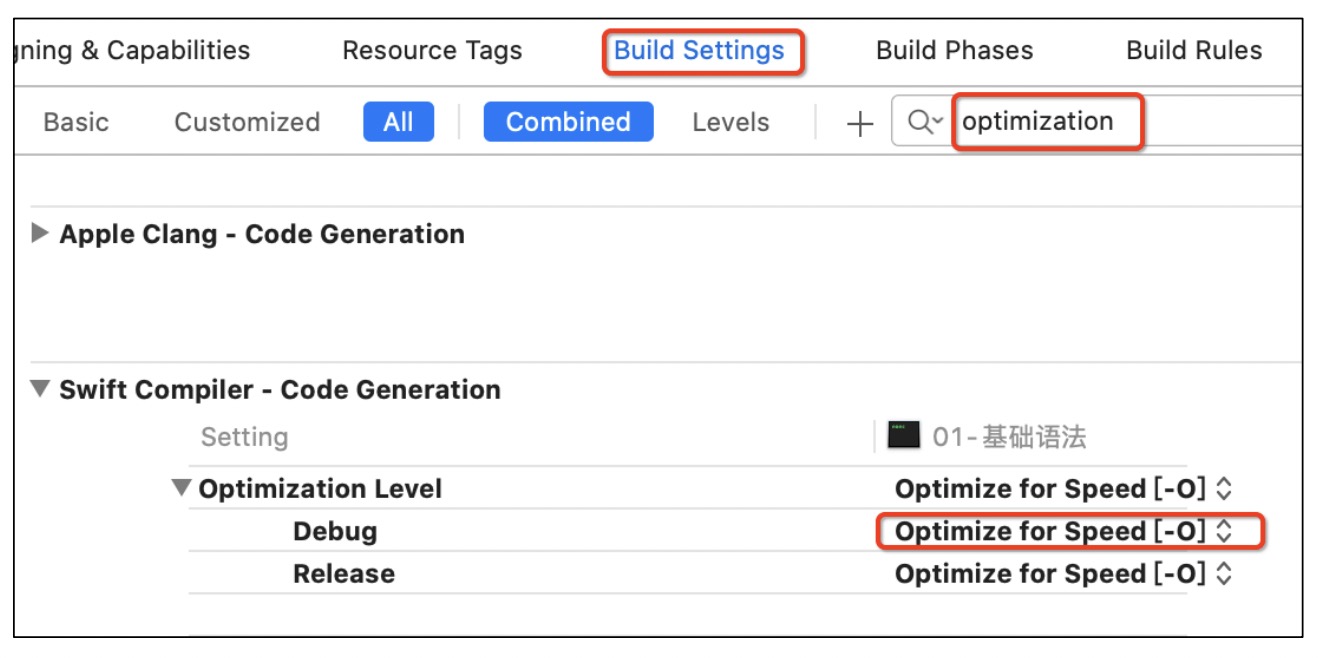The image size is (1320, 658).
Task: Collapse Swift Compiler - Code Generation section
Action: [x=40, y=389]
